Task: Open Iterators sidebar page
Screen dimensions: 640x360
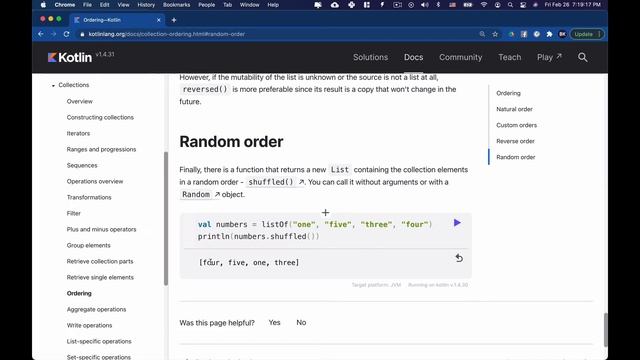Action: [78, 133]
